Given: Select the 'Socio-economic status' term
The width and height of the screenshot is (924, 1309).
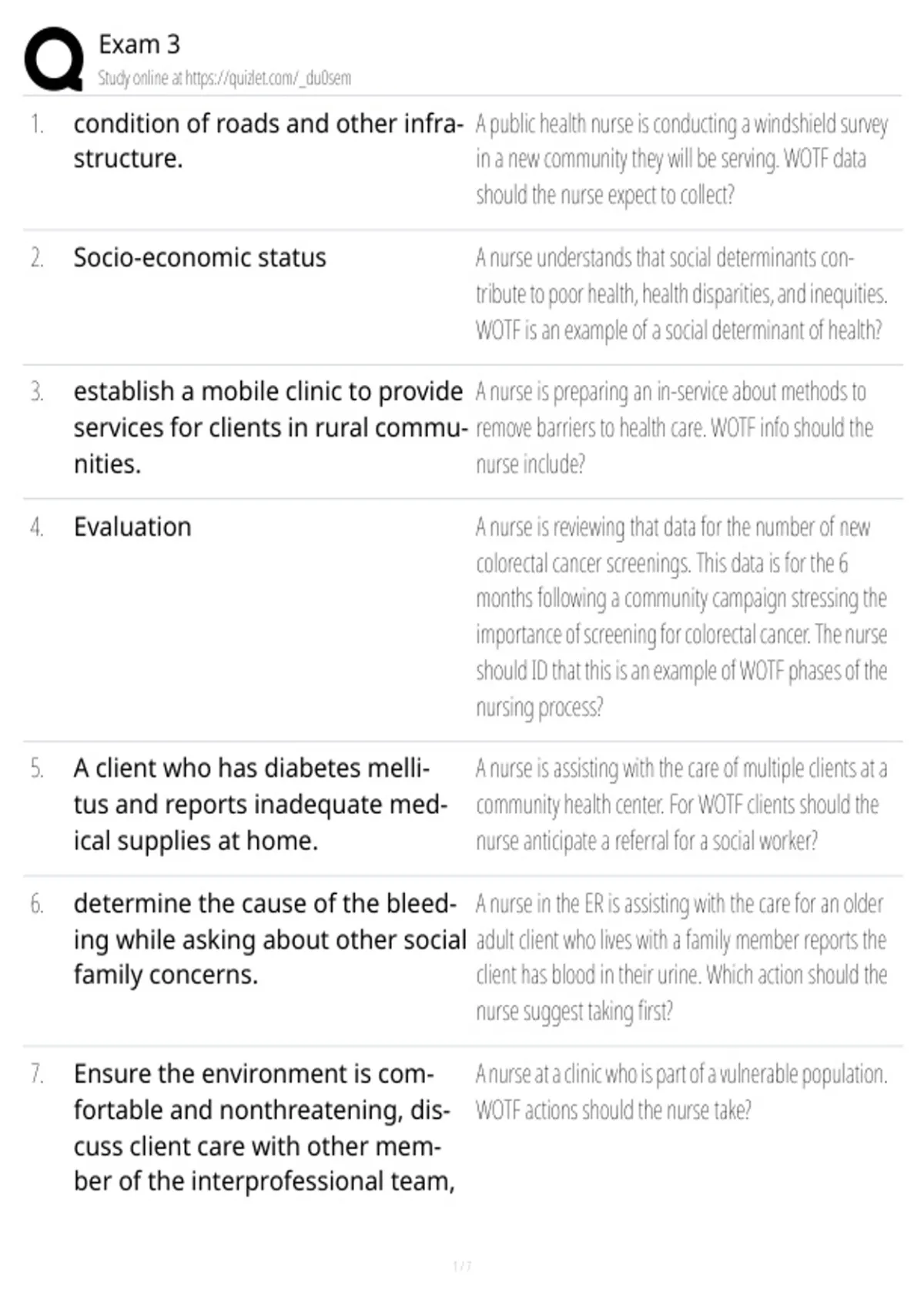Looking at the screenshot, I should (200, 257).
